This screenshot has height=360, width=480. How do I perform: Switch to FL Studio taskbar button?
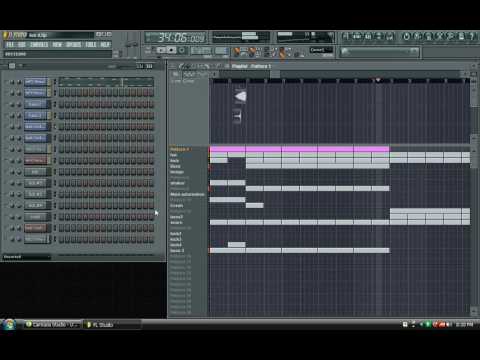112,324
